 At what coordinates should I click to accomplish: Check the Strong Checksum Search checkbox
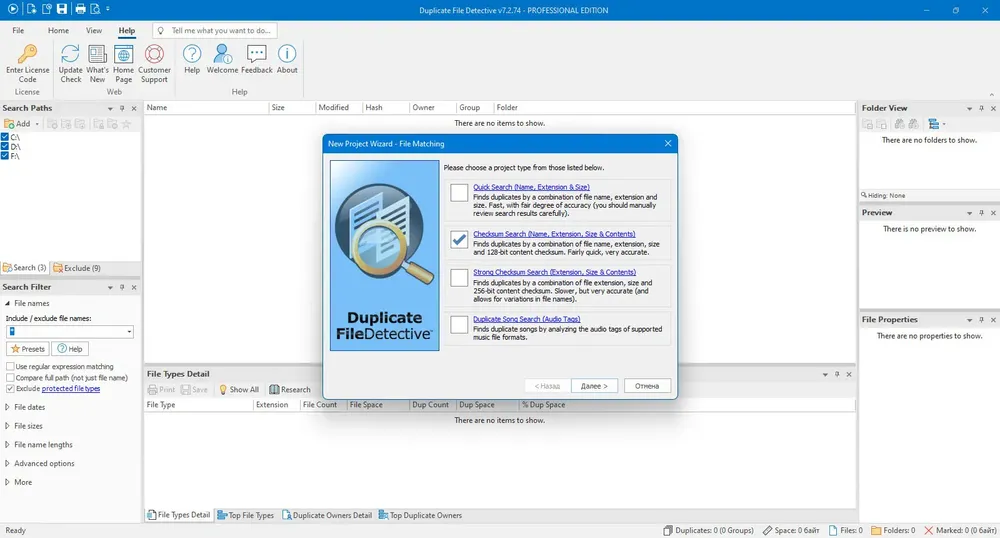pos(459,277)
